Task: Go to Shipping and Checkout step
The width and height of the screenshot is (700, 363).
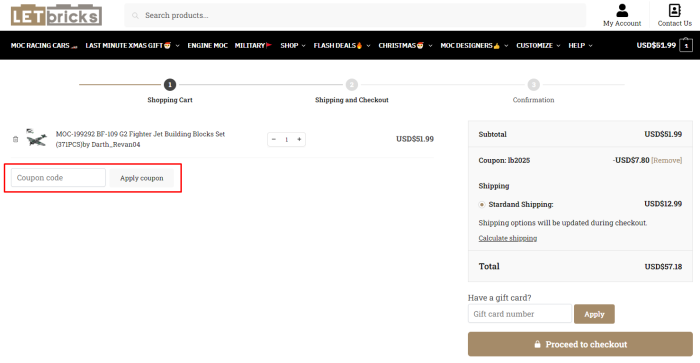Action: coord(351,100)
